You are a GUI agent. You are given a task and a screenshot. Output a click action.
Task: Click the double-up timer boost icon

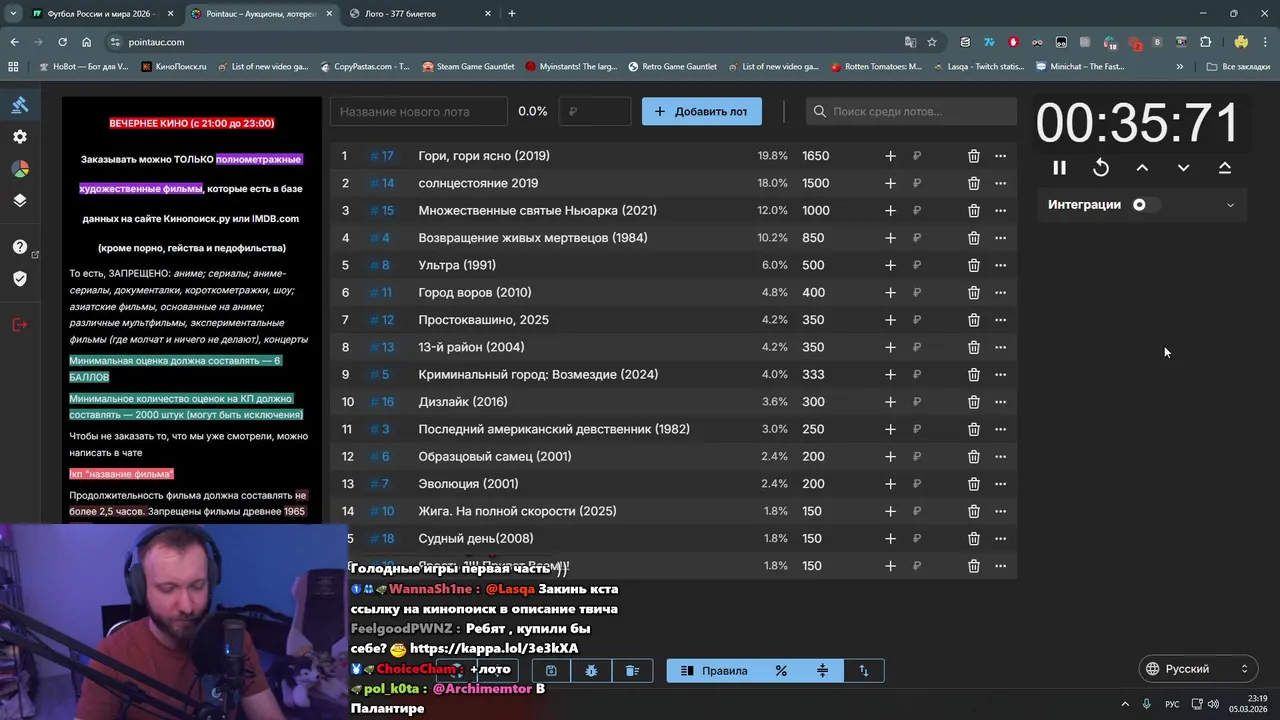(x=1225, y=168)
